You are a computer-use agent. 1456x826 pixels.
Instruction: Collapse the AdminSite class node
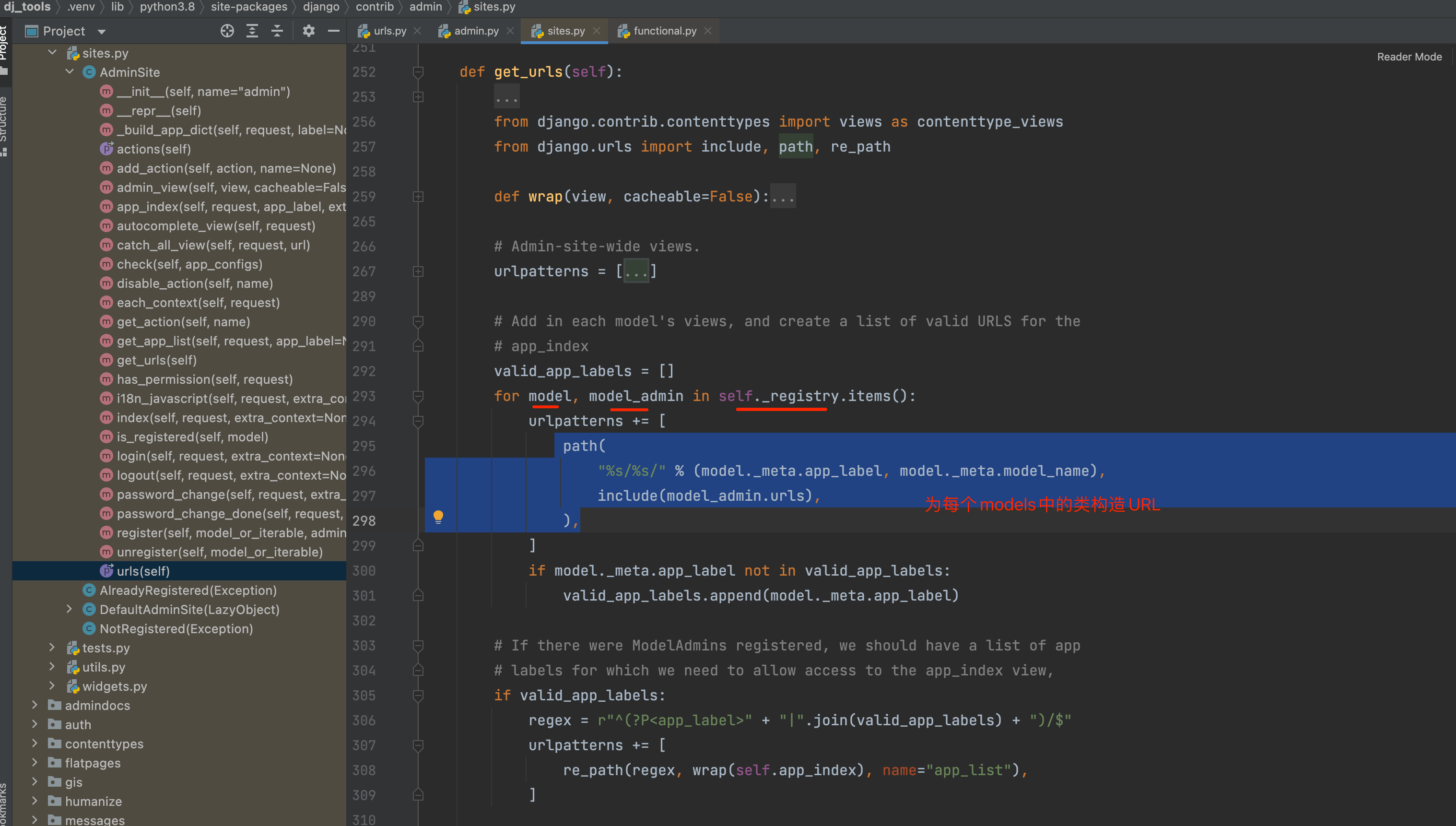(x=70, y=72)
